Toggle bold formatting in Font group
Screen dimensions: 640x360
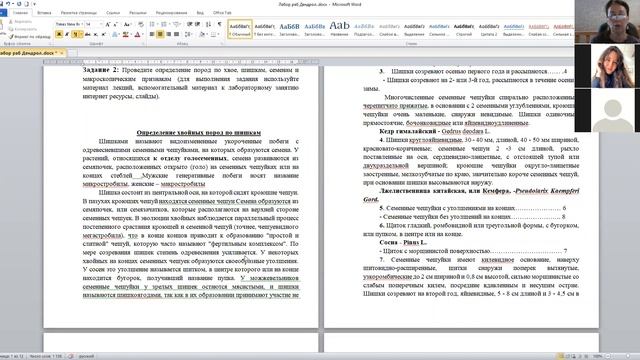59,34
